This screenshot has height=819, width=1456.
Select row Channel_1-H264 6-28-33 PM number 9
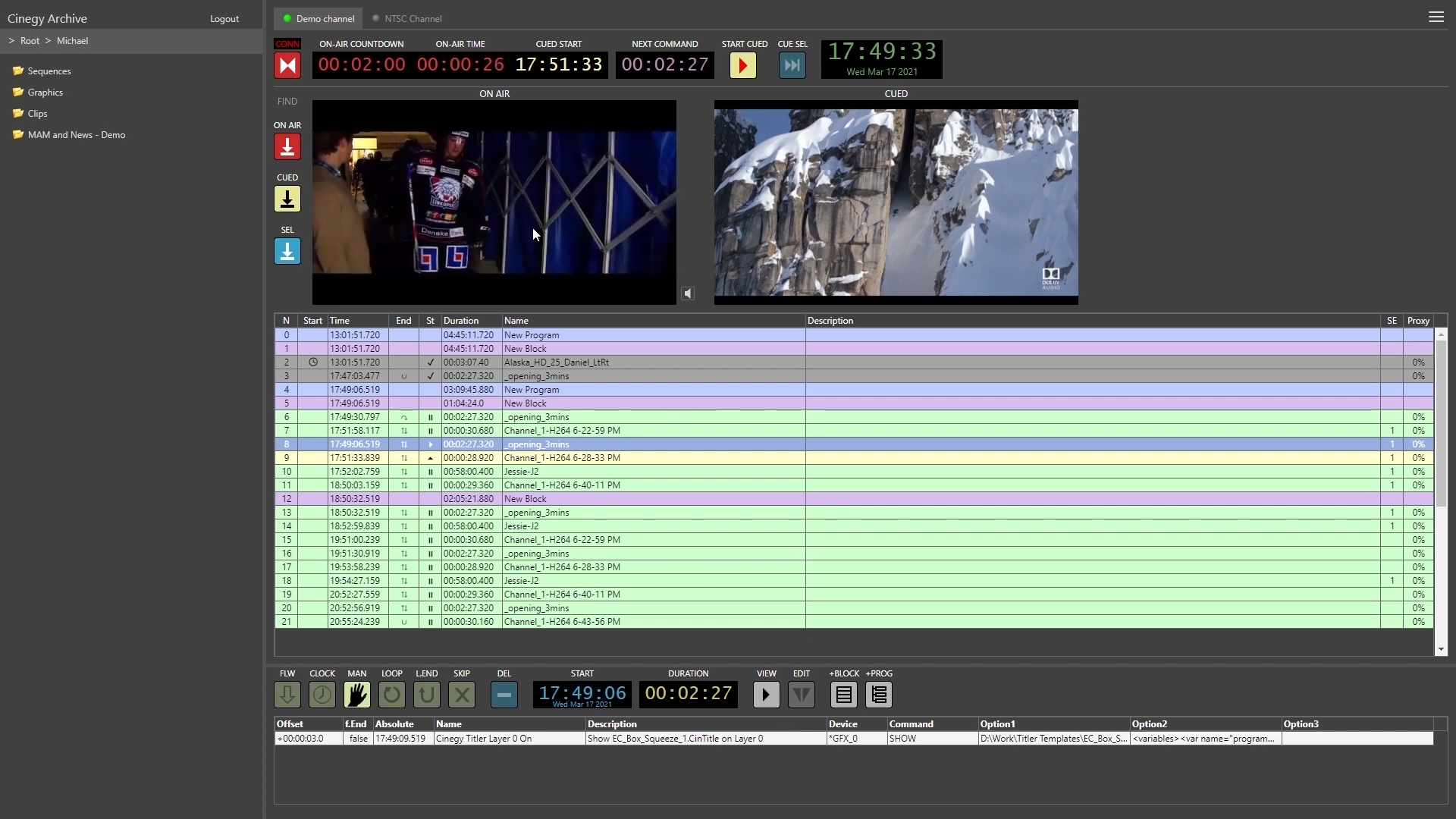click(854, 458)
